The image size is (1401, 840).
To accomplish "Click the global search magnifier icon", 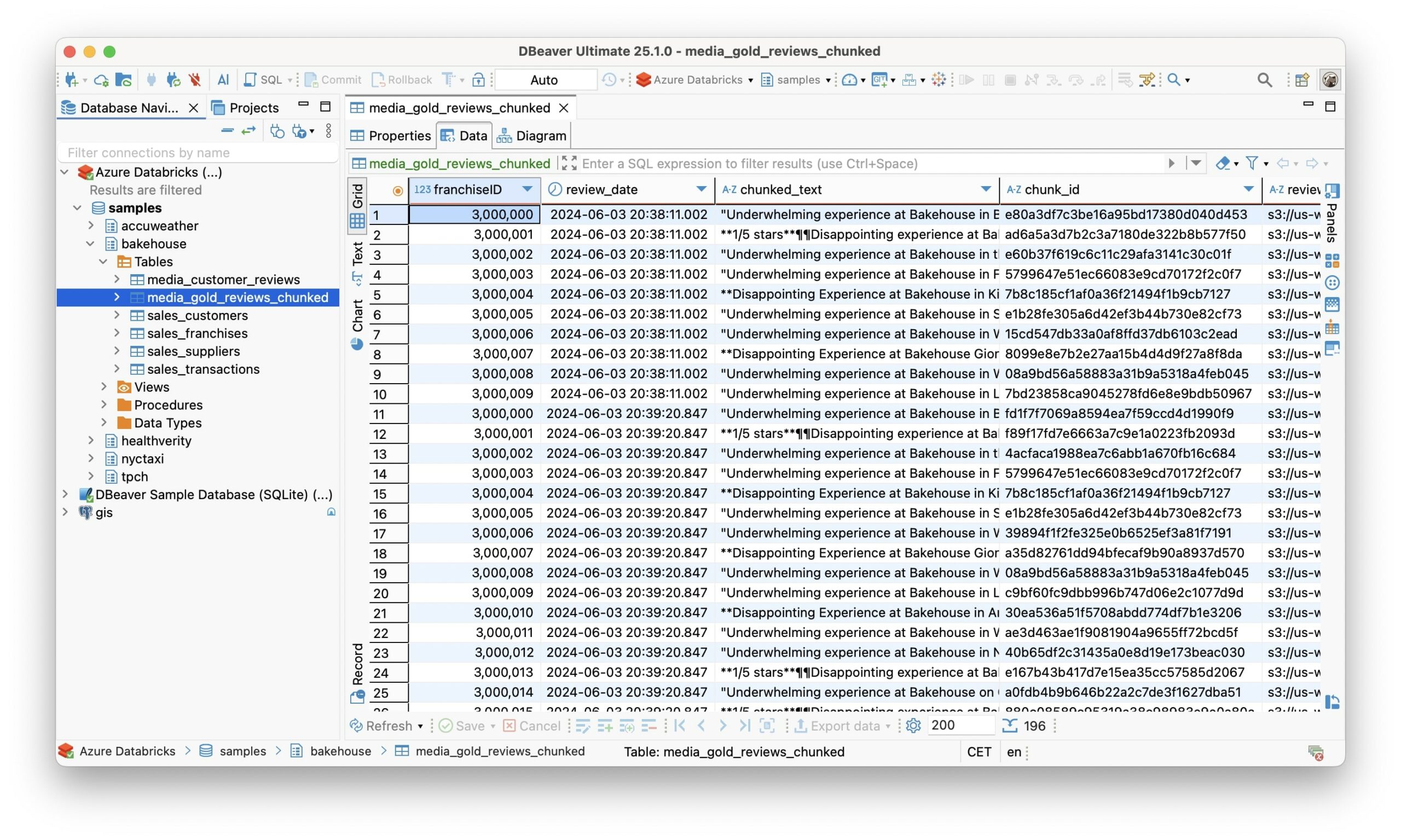I will (1265, 80).
